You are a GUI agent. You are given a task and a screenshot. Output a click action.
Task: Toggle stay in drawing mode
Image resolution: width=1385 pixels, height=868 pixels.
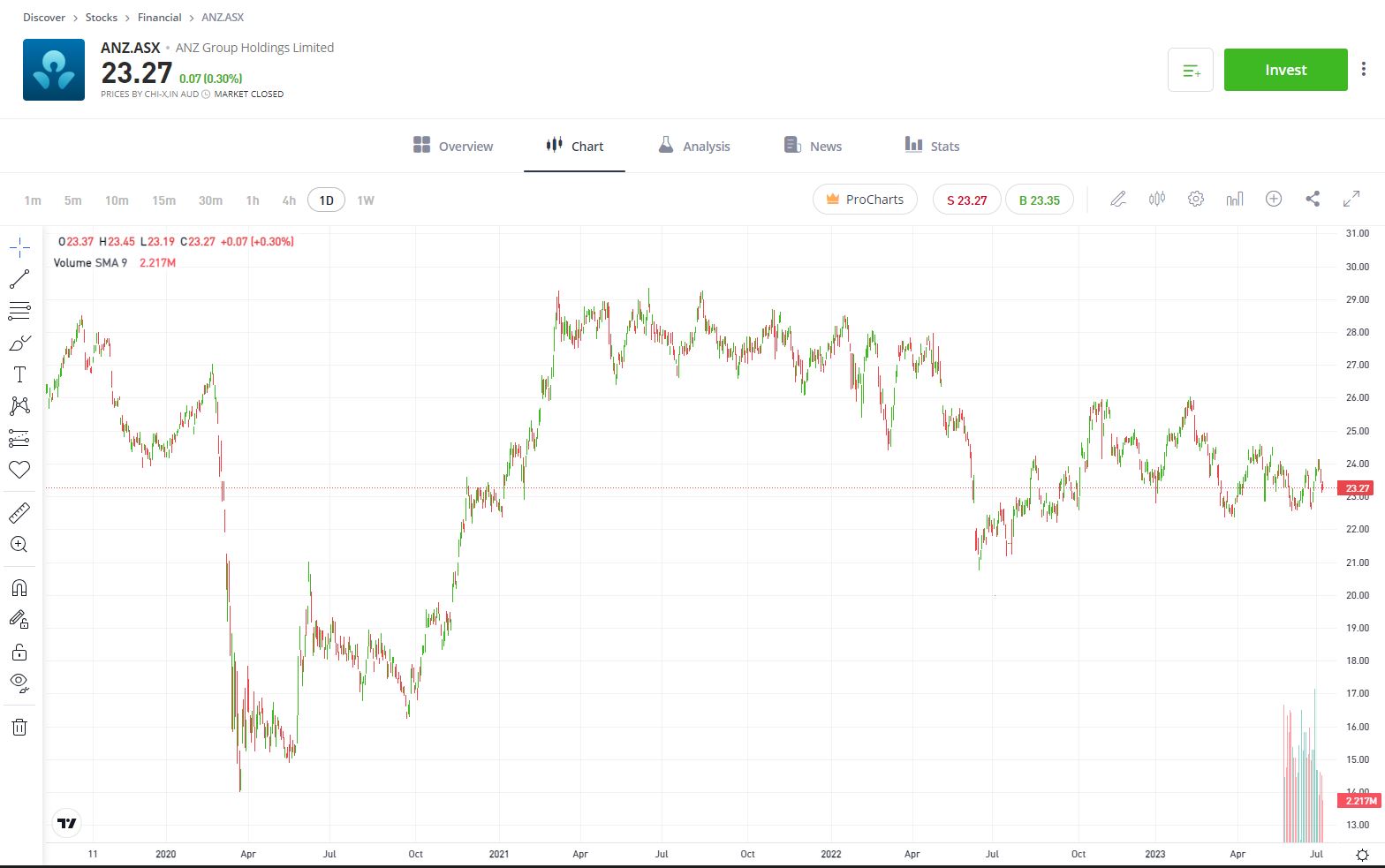19,620
